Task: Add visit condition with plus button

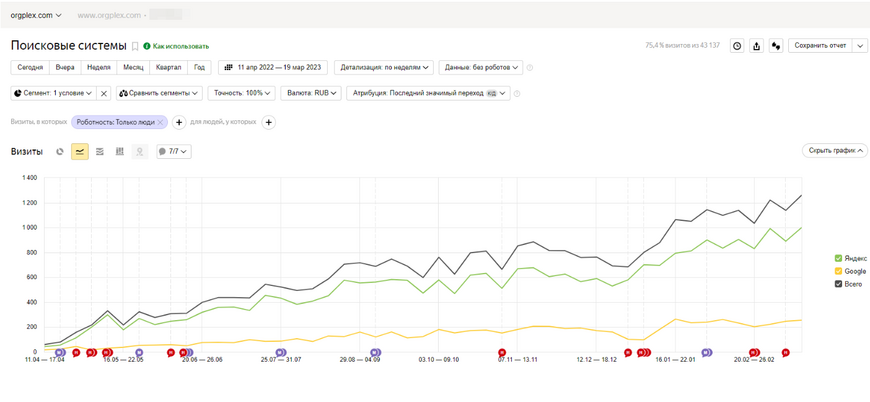Action: 180,122
